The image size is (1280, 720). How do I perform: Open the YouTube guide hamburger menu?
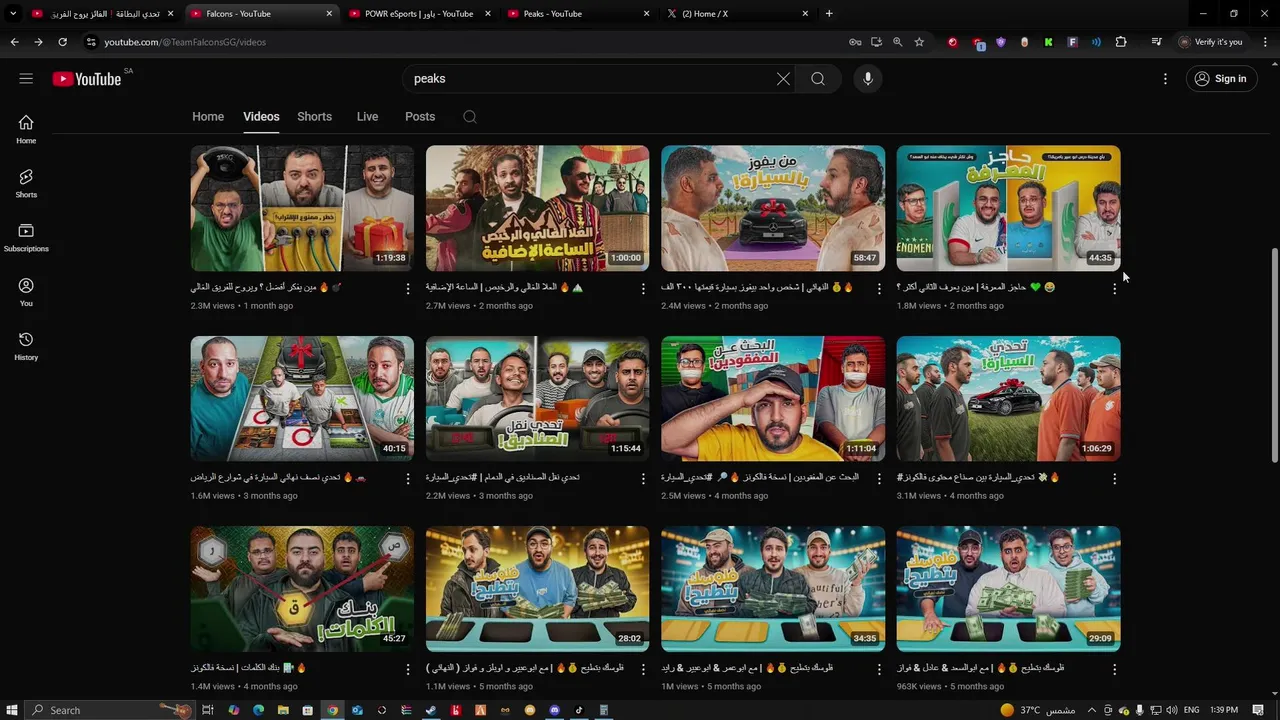tap(26, 79)
